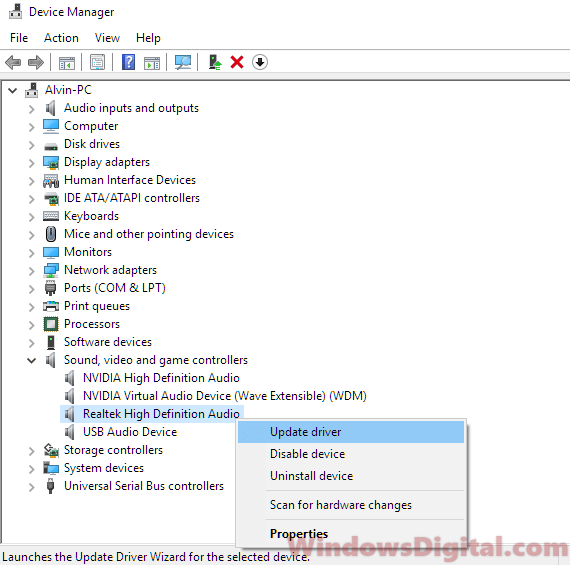Select the Monitors category label
Viewport: 570px width, 565px height.
tap(88, 252)
